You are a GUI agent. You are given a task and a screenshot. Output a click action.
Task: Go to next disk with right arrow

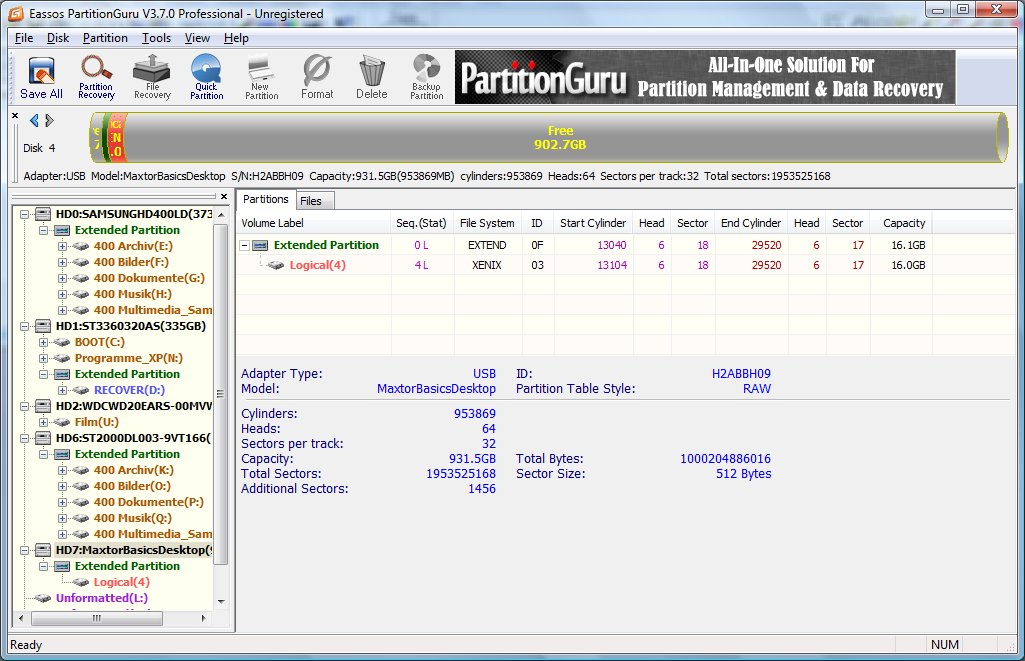(49, 120)
